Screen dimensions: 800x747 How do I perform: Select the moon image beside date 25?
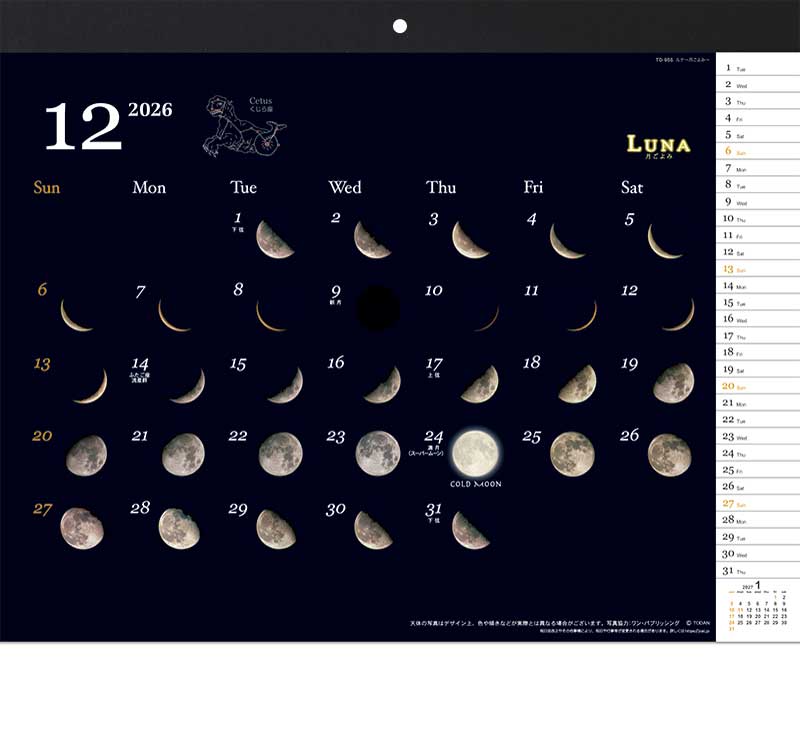pos(572,454)
